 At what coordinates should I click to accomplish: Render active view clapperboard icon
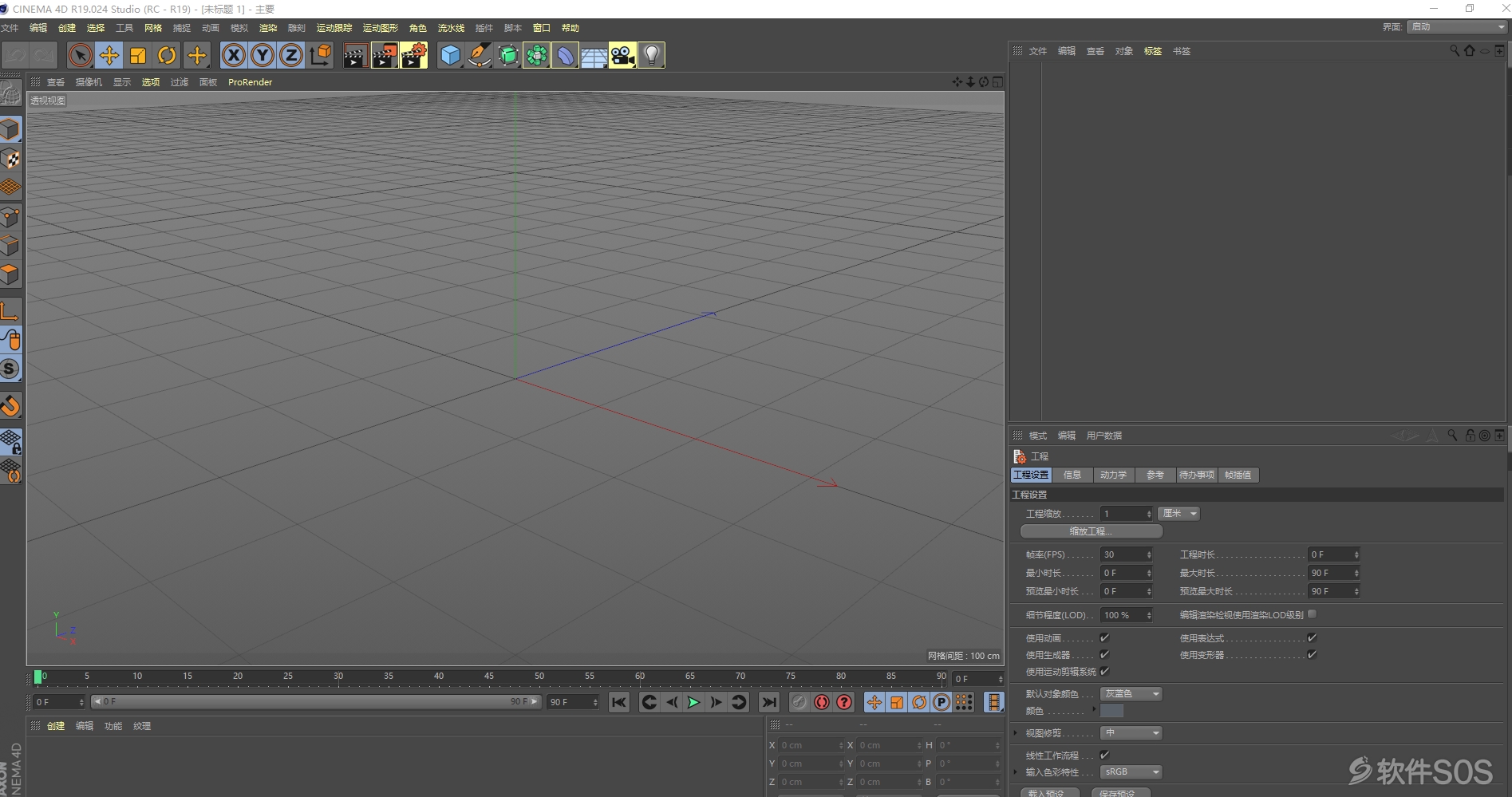point(355,55)
